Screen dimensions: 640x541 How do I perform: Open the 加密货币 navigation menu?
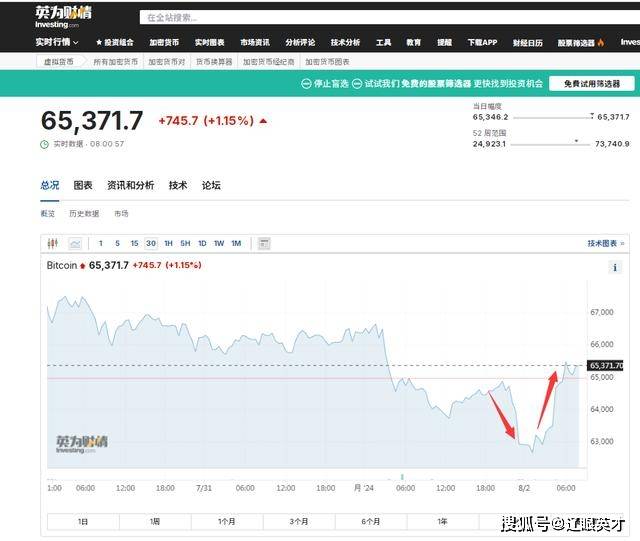pos(163,43)
